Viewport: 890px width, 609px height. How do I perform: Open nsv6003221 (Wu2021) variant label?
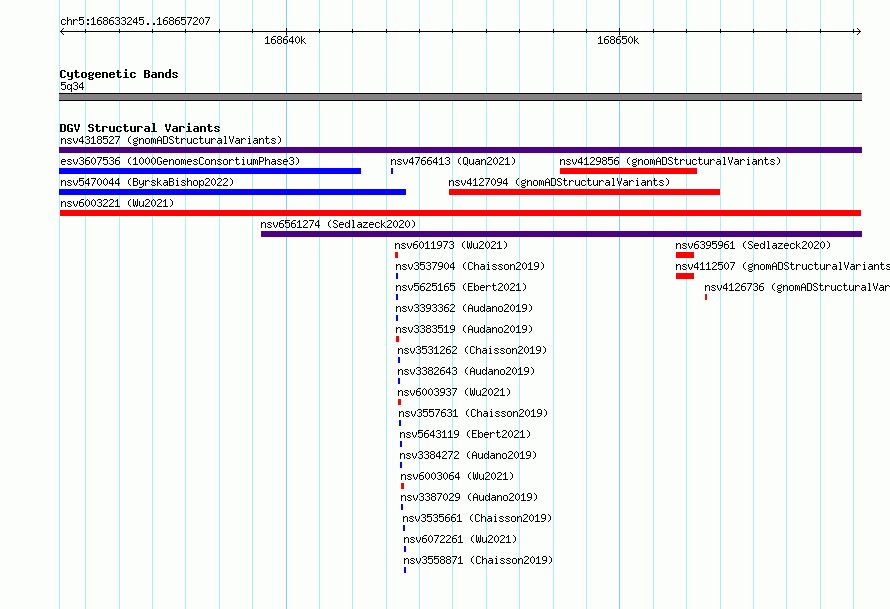[117, 203]
